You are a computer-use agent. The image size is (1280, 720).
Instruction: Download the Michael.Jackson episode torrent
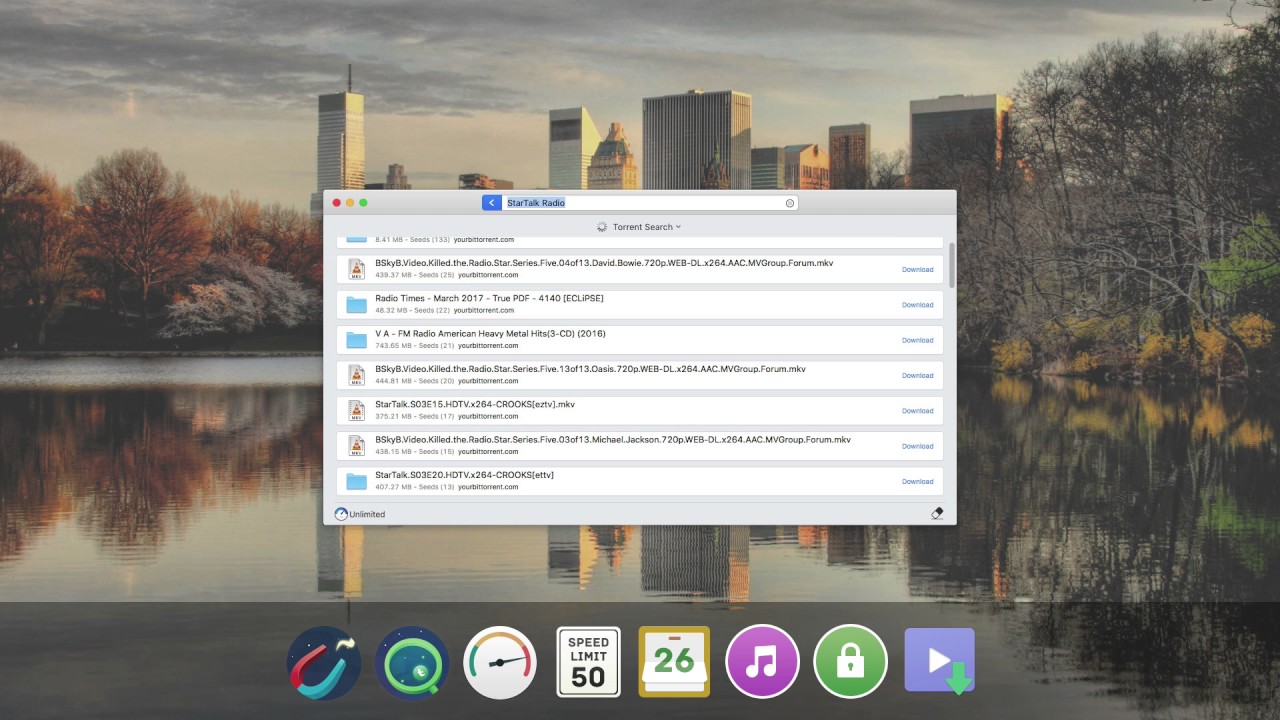coord(917,447)
